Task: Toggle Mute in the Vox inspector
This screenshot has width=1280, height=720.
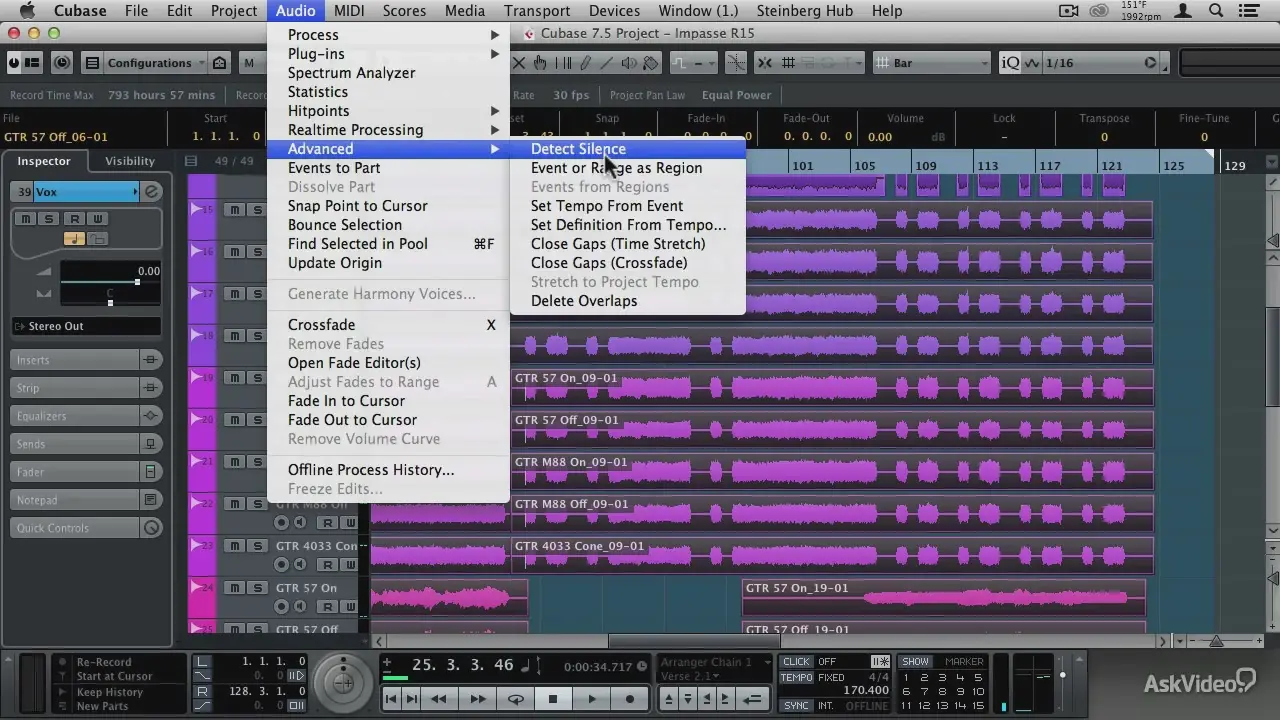Action: (26, 219)
